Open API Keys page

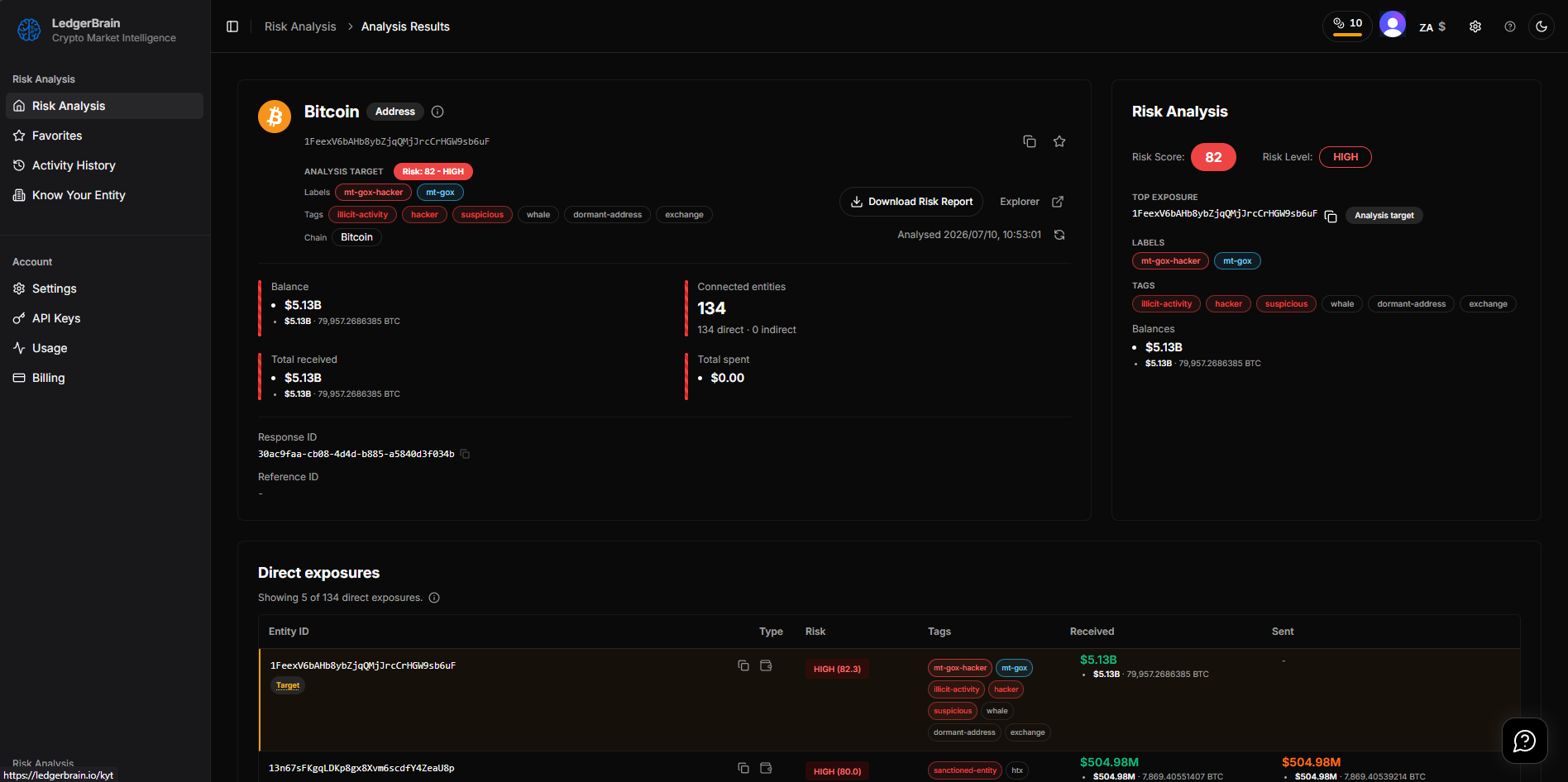click(x=104, y=318)
